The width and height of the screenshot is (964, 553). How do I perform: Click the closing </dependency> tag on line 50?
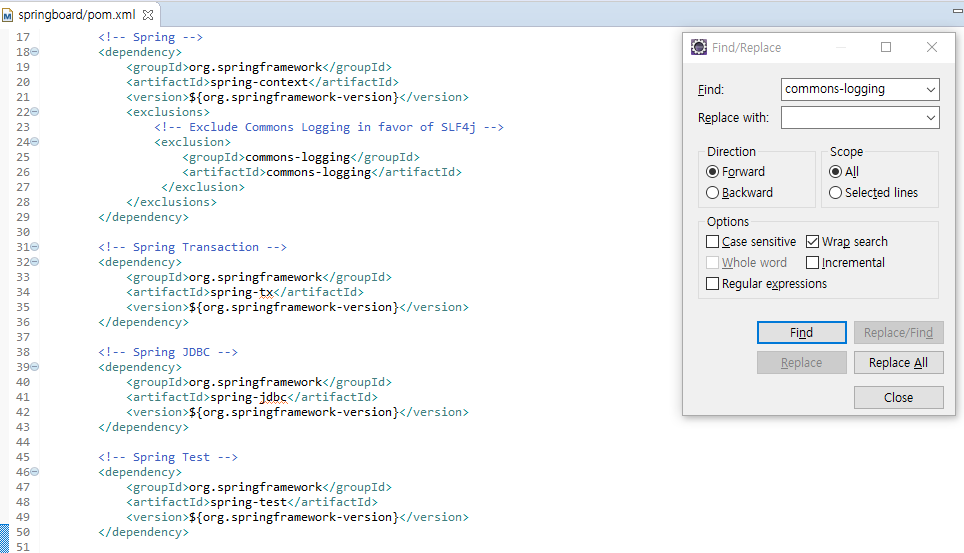(143, 532)
